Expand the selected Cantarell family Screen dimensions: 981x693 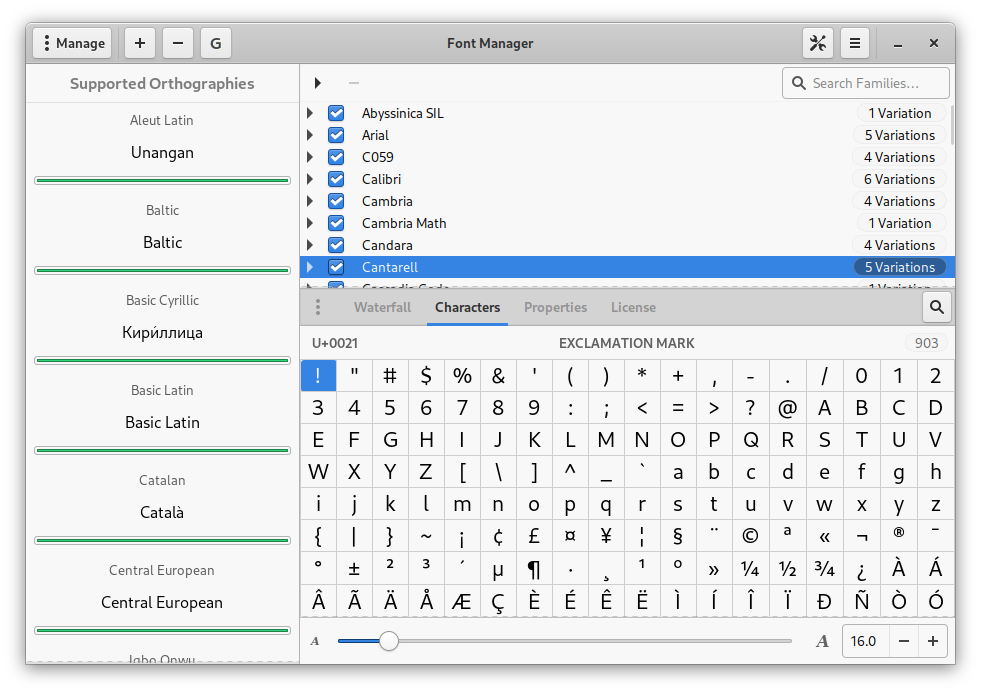click(x=310, y=267)
